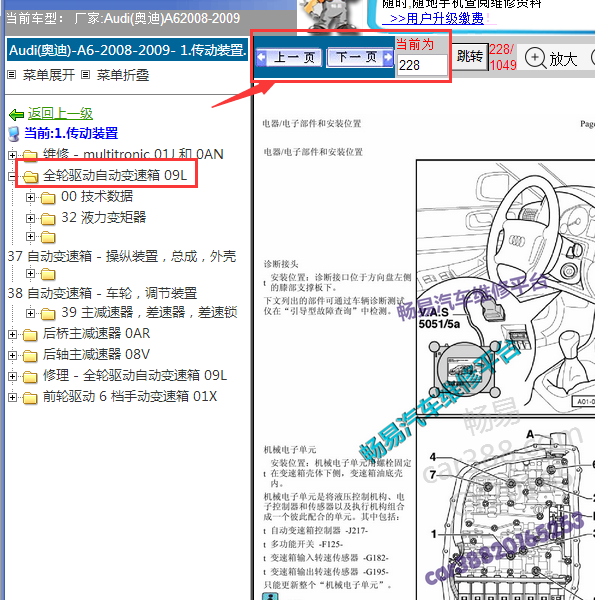Click the 228/1049 page counter text

tap(503, 57)
